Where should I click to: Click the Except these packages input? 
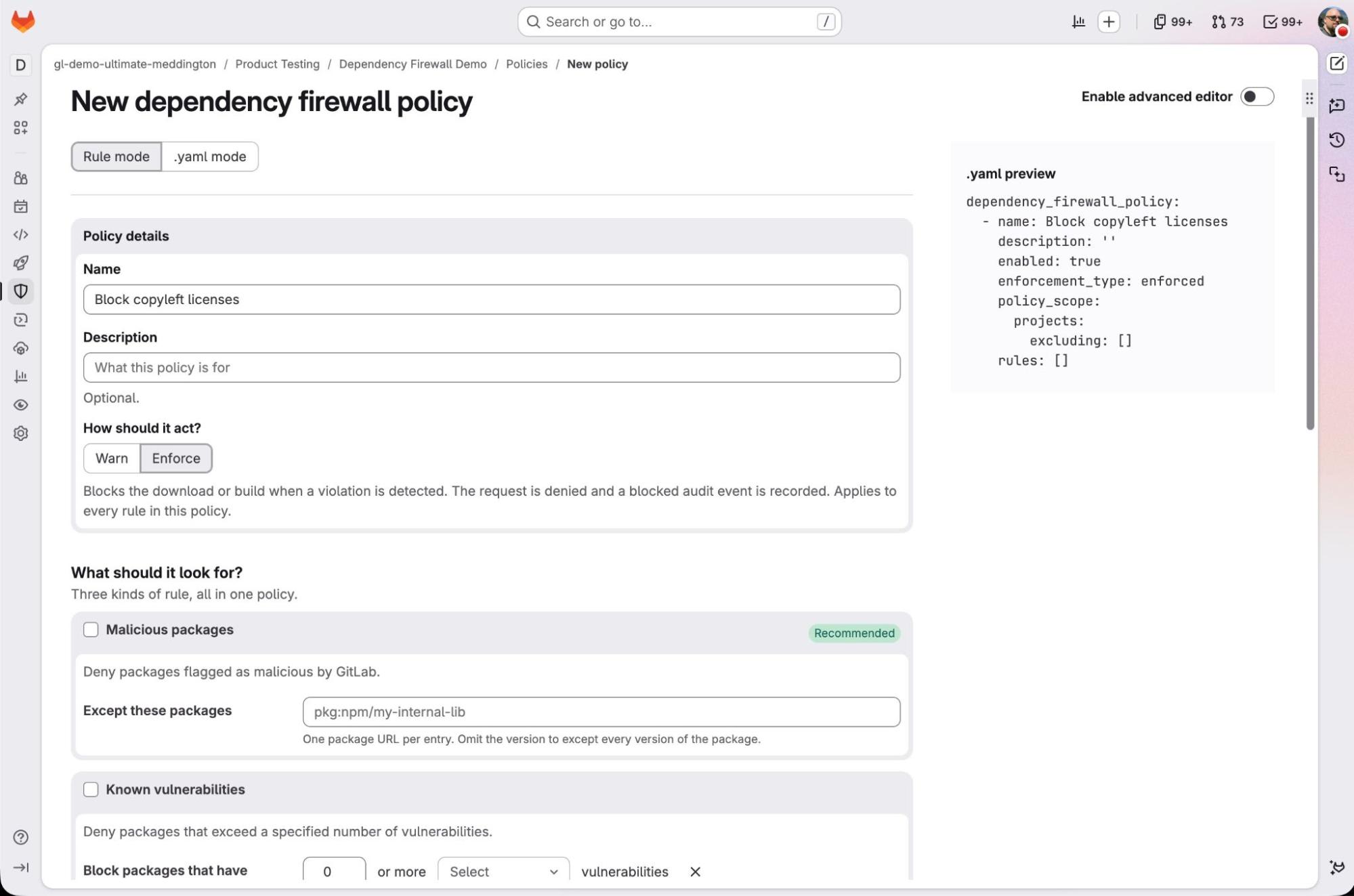(x=601, y=712)
